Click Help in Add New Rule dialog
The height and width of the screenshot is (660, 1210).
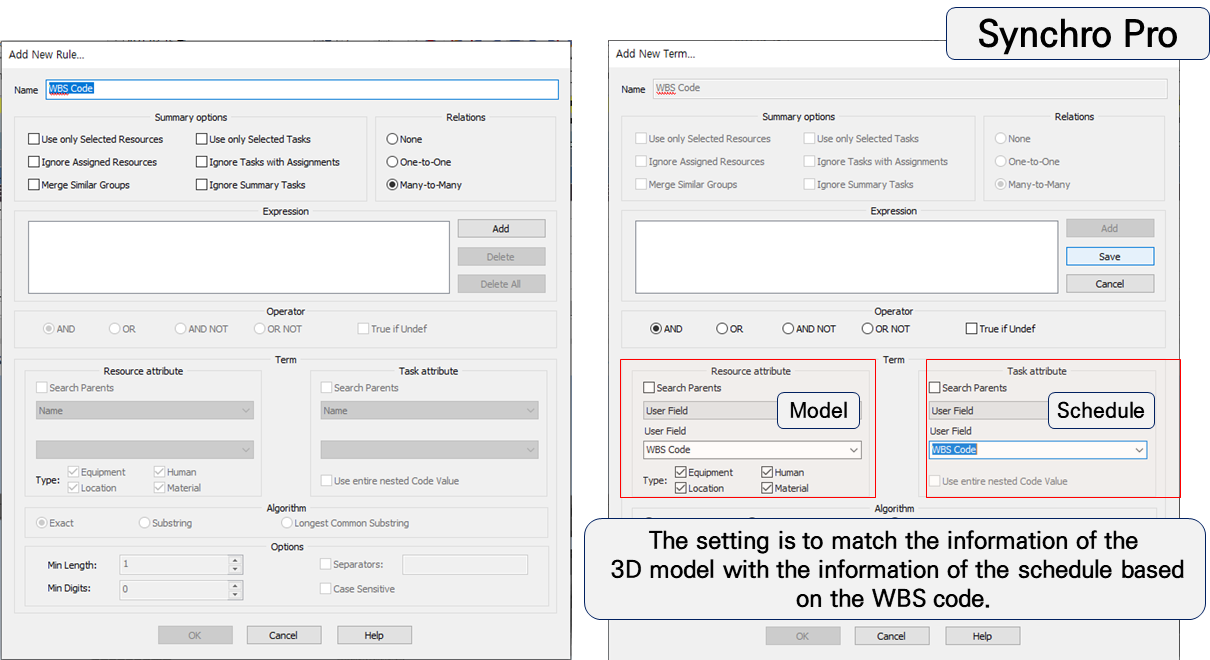[x=374, y=635]
